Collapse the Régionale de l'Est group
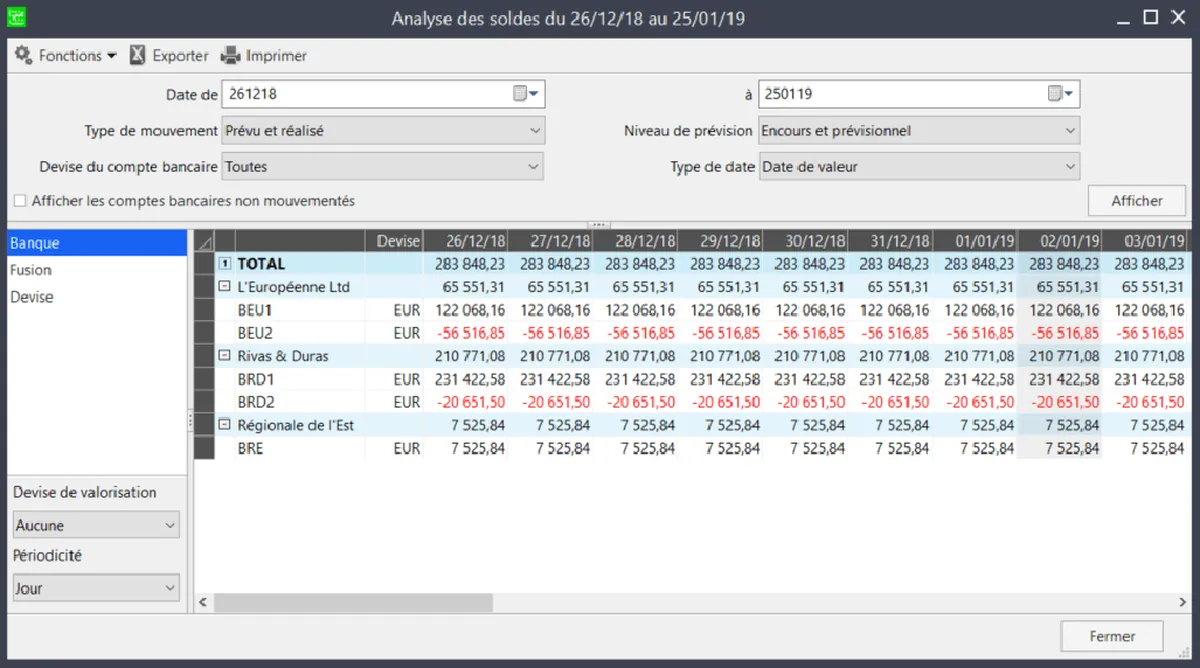 coord(225,425)
